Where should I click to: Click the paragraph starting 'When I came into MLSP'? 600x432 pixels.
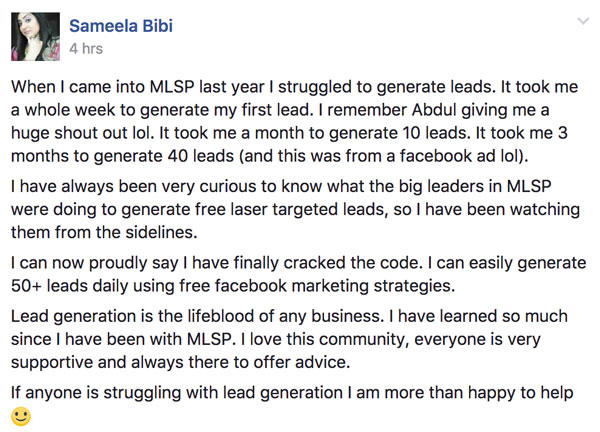[295, 121]
